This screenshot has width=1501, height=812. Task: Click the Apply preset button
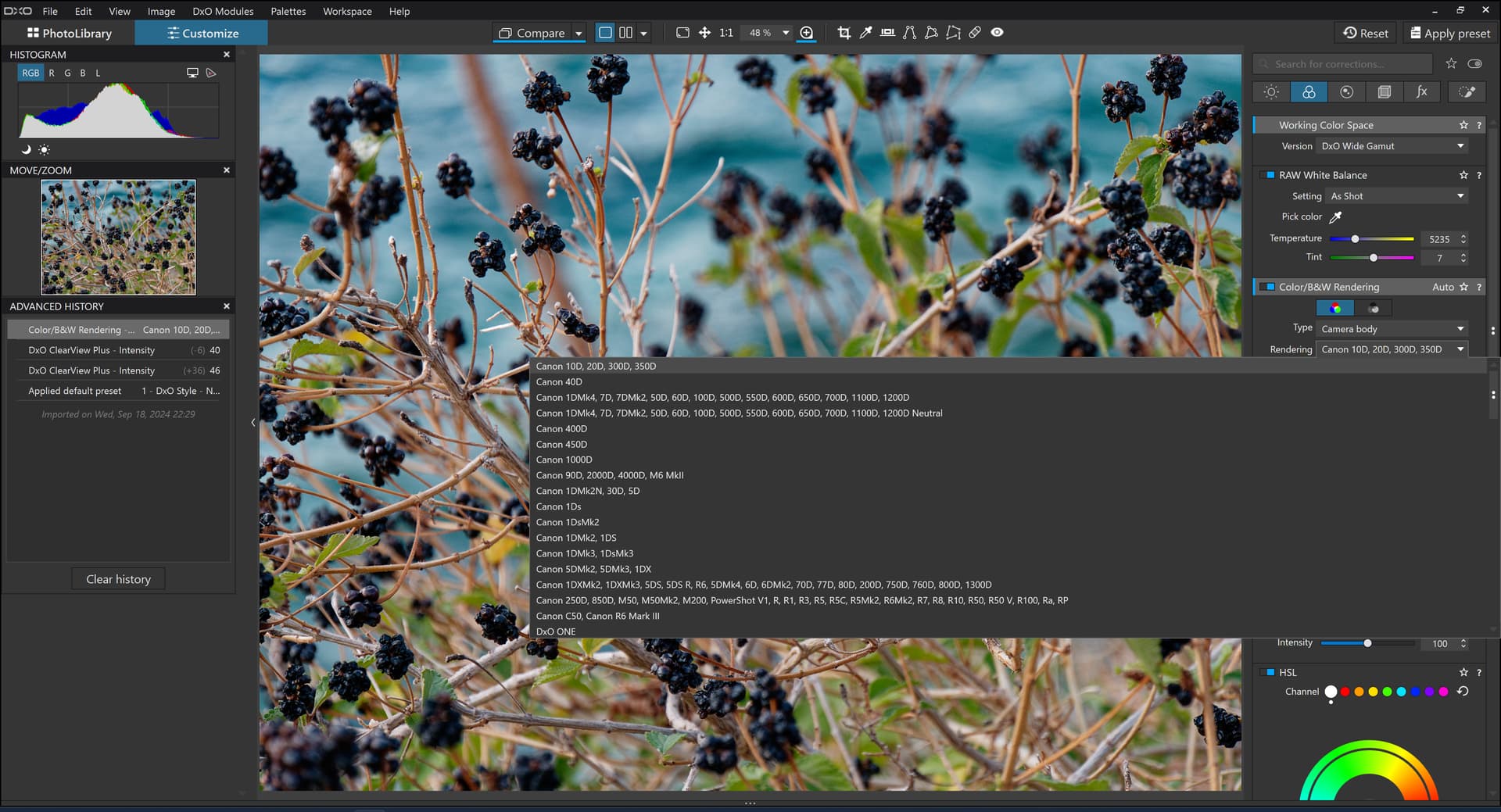click(x=1449, y=33)
